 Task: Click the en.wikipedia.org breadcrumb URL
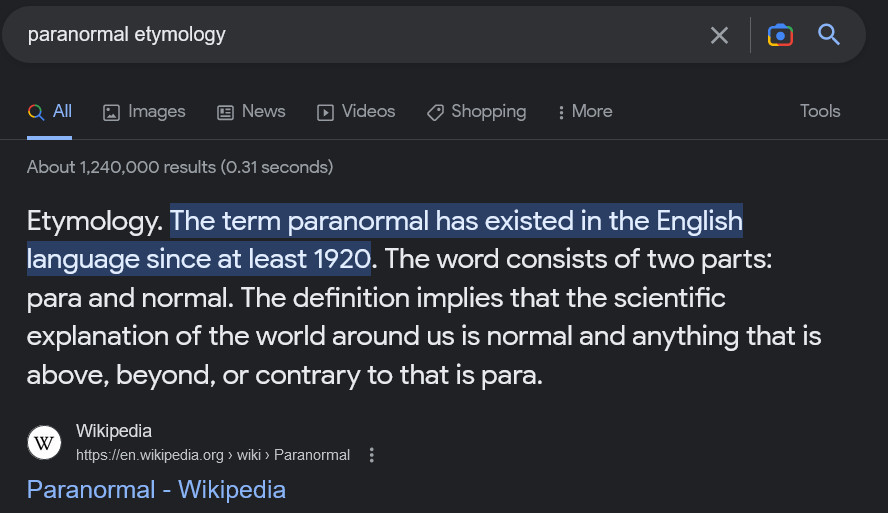click(212, 455)
